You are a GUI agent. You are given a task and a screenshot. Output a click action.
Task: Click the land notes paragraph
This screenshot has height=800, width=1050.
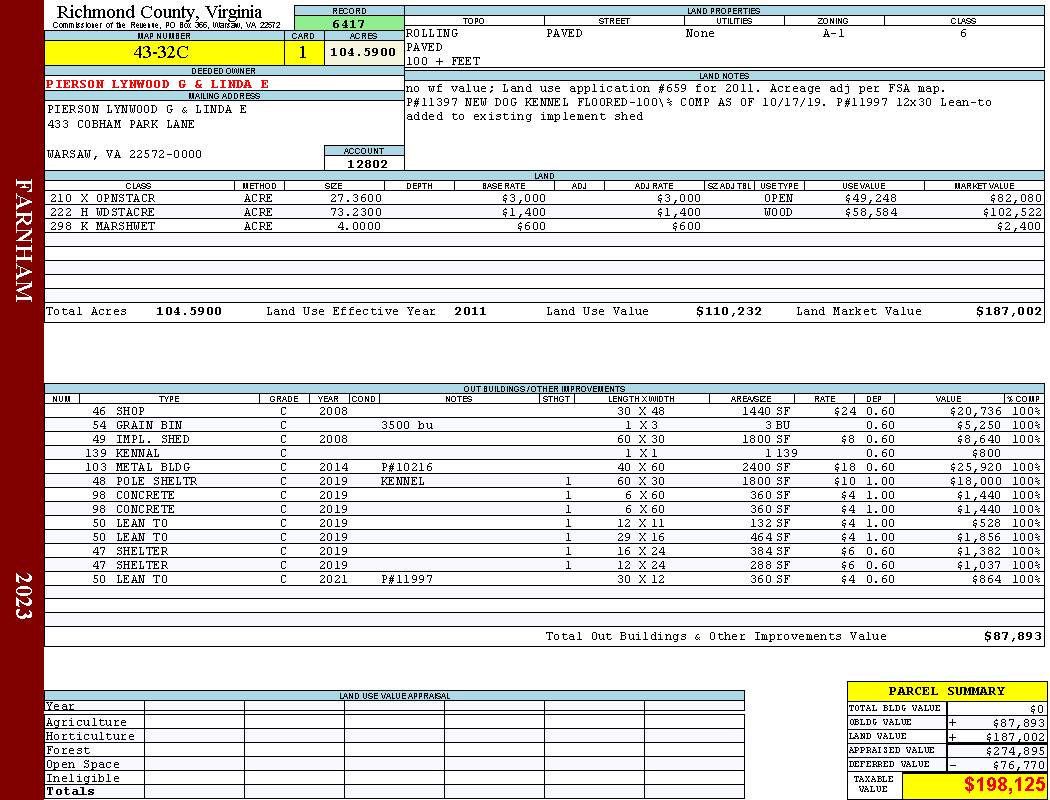[x=698, y=102]
